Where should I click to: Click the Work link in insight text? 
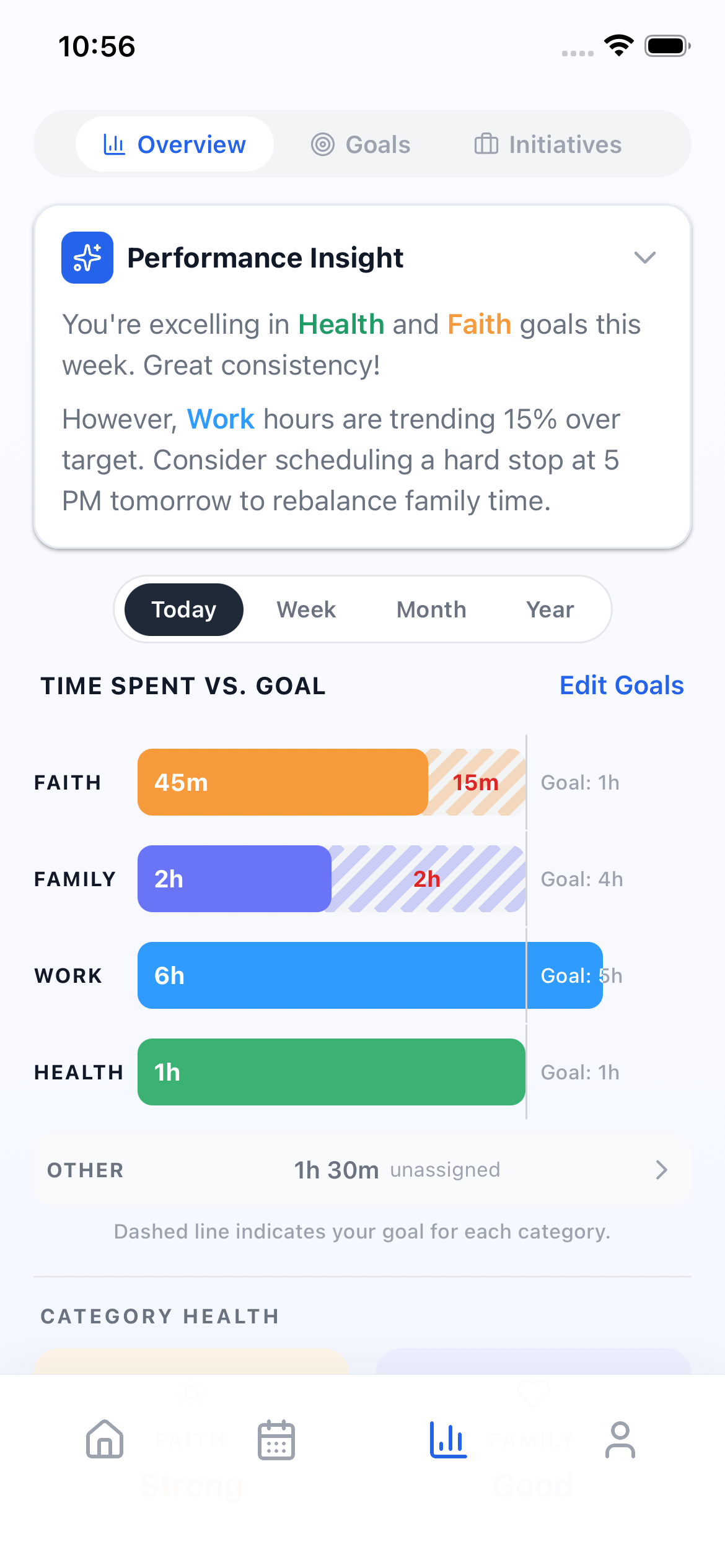pos(220,419)
